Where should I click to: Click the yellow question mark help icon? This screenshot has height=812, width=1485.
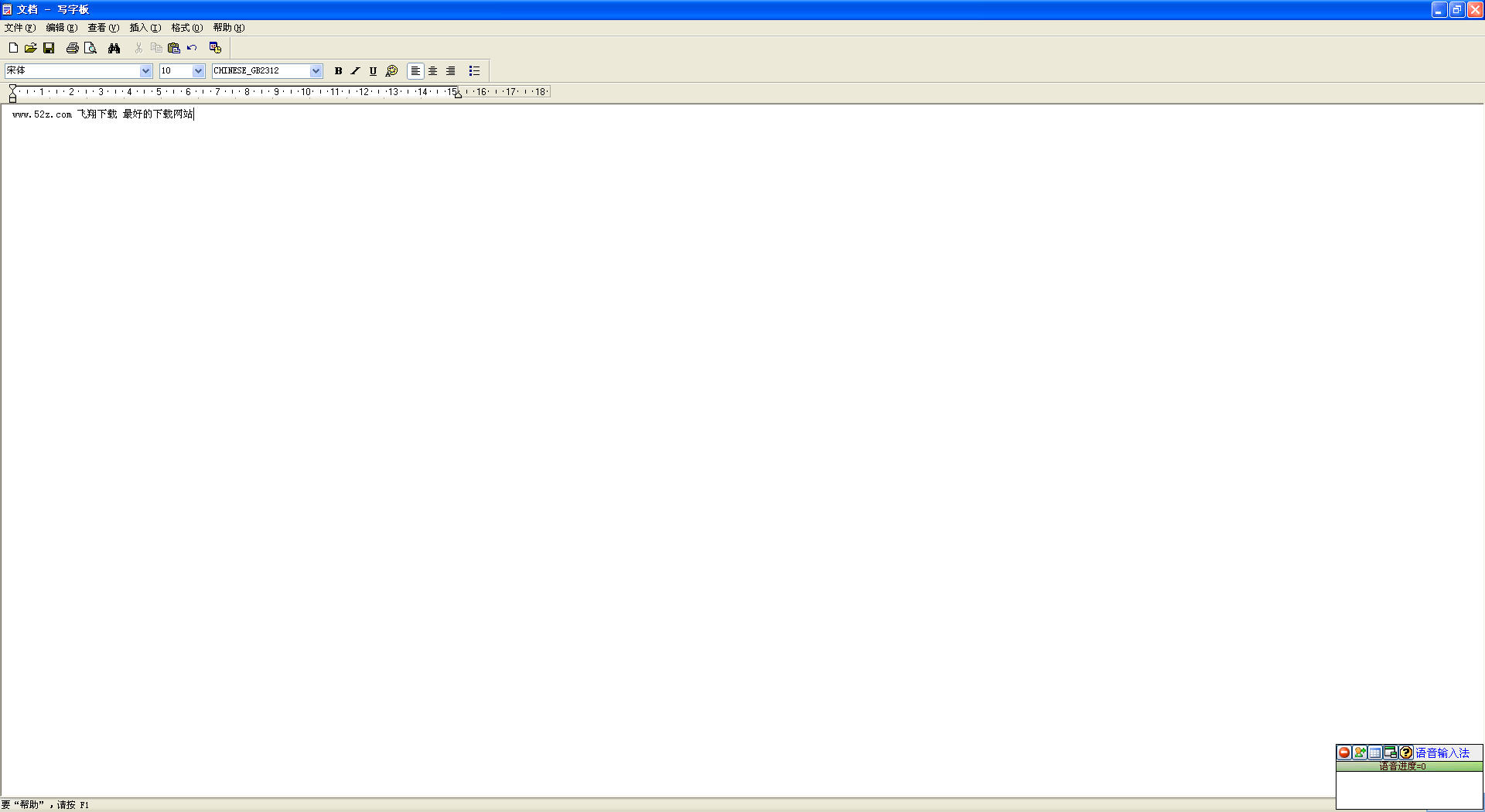coord(1406,752)
